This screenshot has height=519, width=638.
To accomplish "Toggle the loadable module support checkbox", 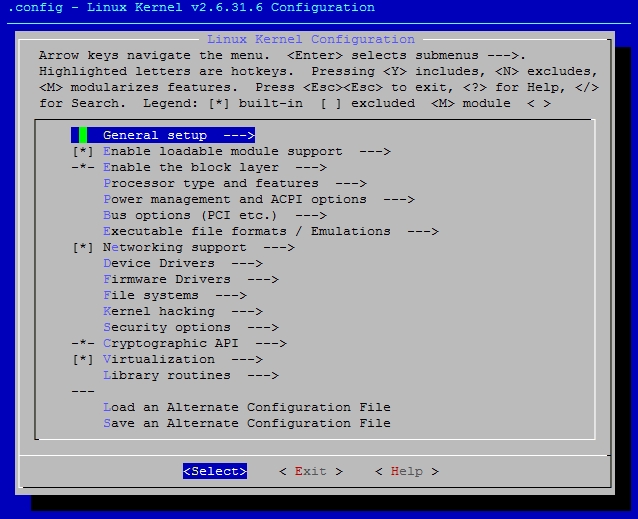I will (83, 152).
